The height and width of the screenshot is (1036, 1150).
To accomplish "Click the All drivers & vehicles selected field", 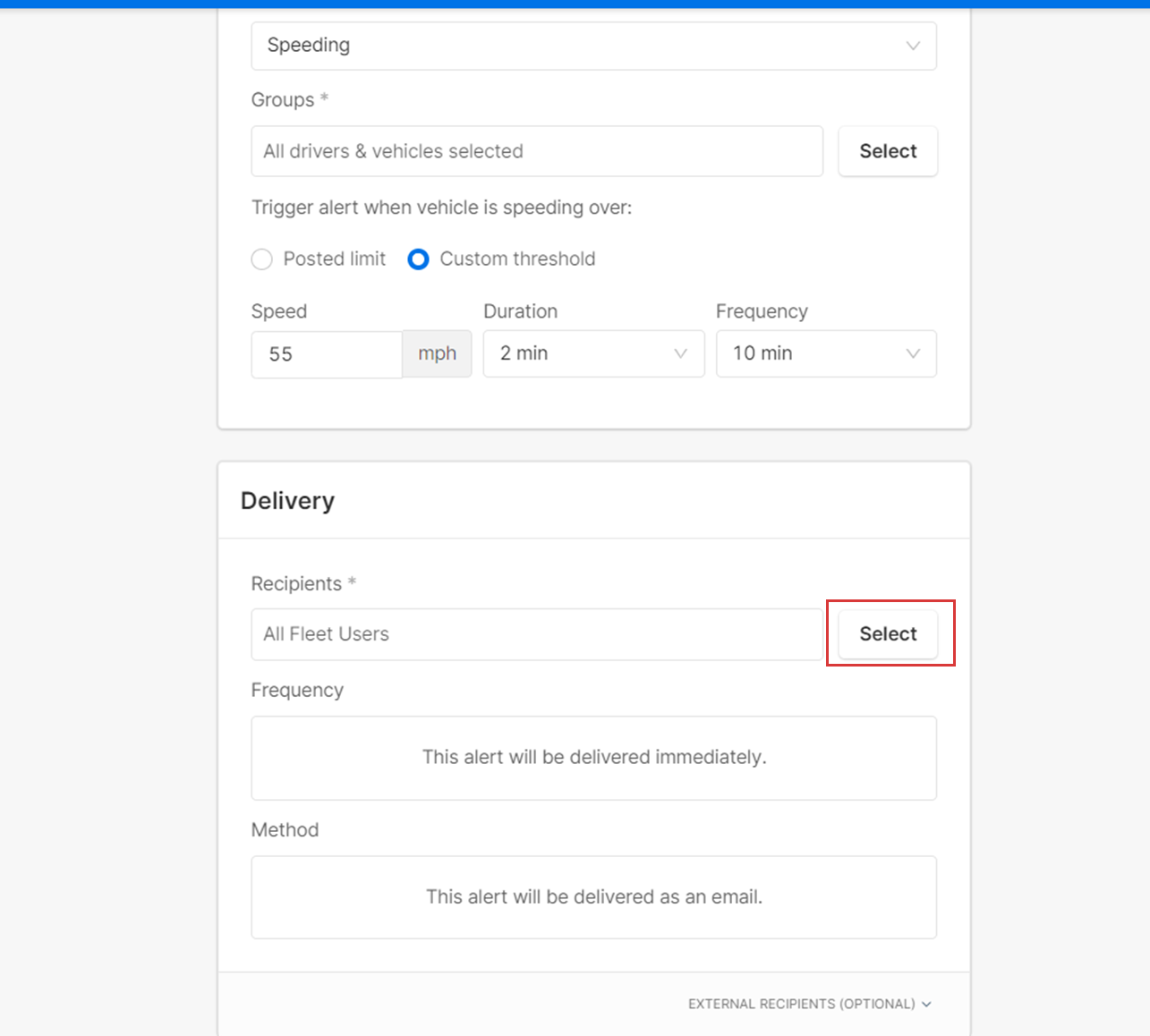I will (x=536, y=151).
